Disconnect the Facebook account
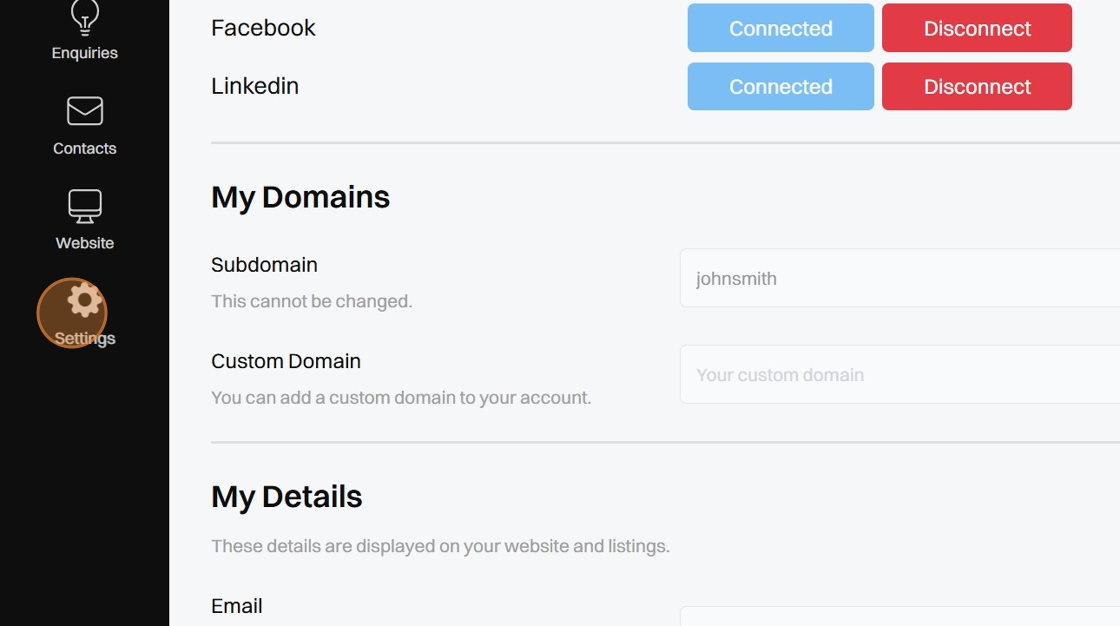The image size is (1120, 626). (x=976, y=28)
